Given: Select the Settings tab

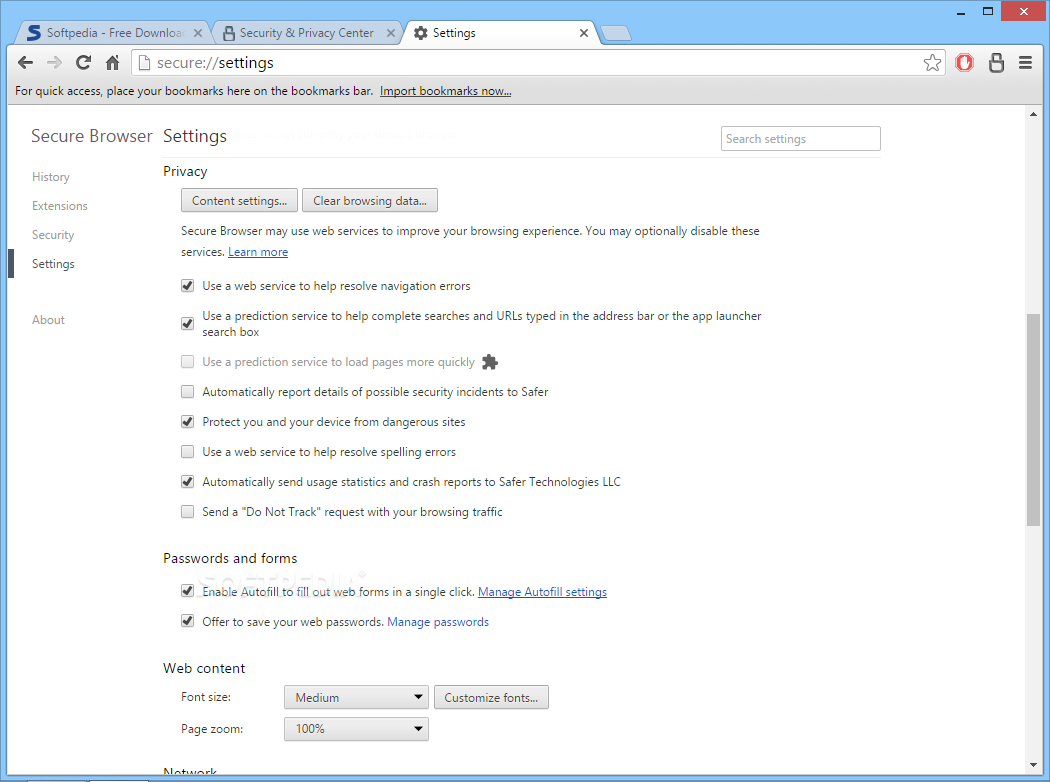Looking at the screenshot, I should 499,33.
